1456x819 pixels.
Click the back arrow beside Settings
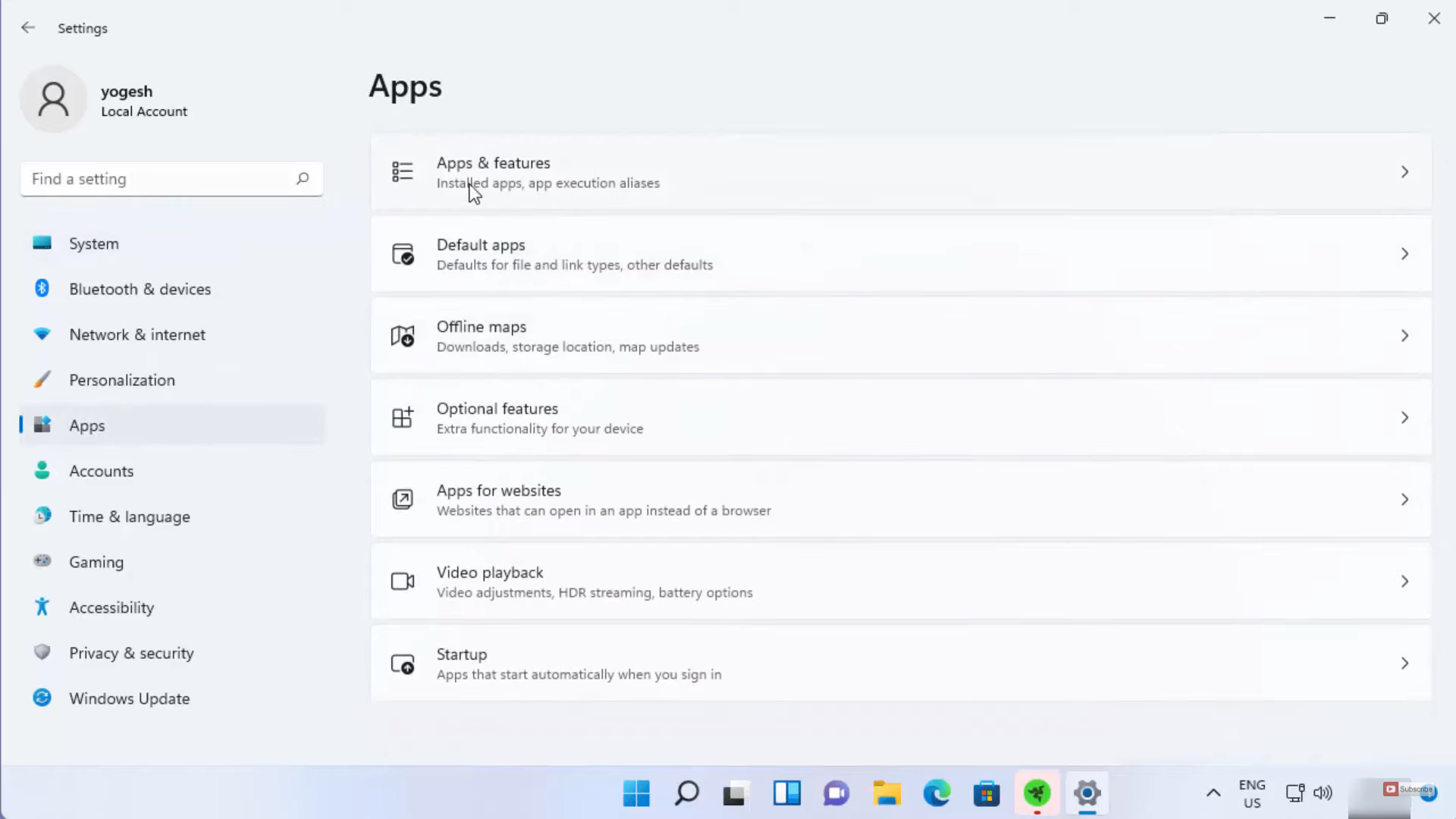click(28, 28)
